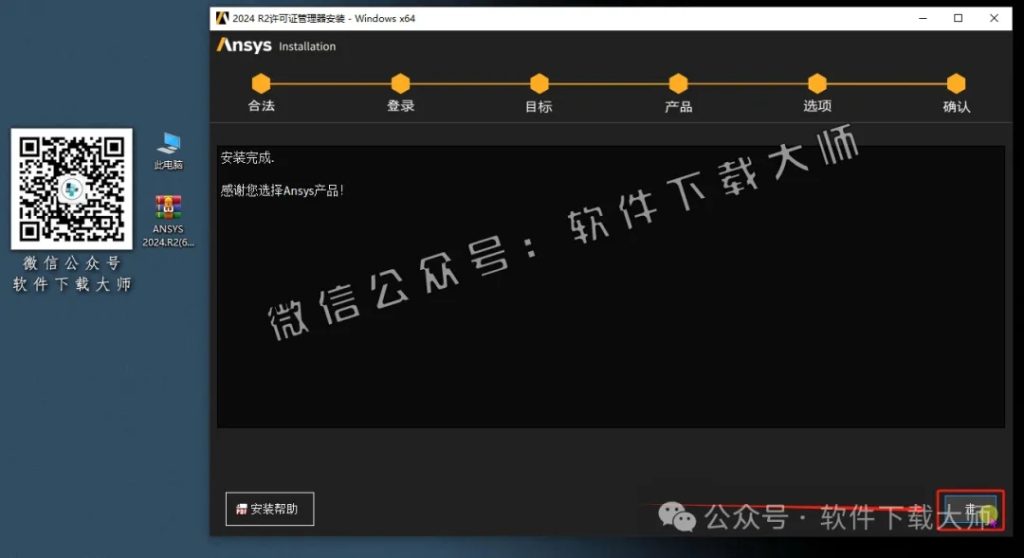This screenshot has height=558, width=1024.
Task: Click the 安装帮助 button
Action: (x=270, y=509)
